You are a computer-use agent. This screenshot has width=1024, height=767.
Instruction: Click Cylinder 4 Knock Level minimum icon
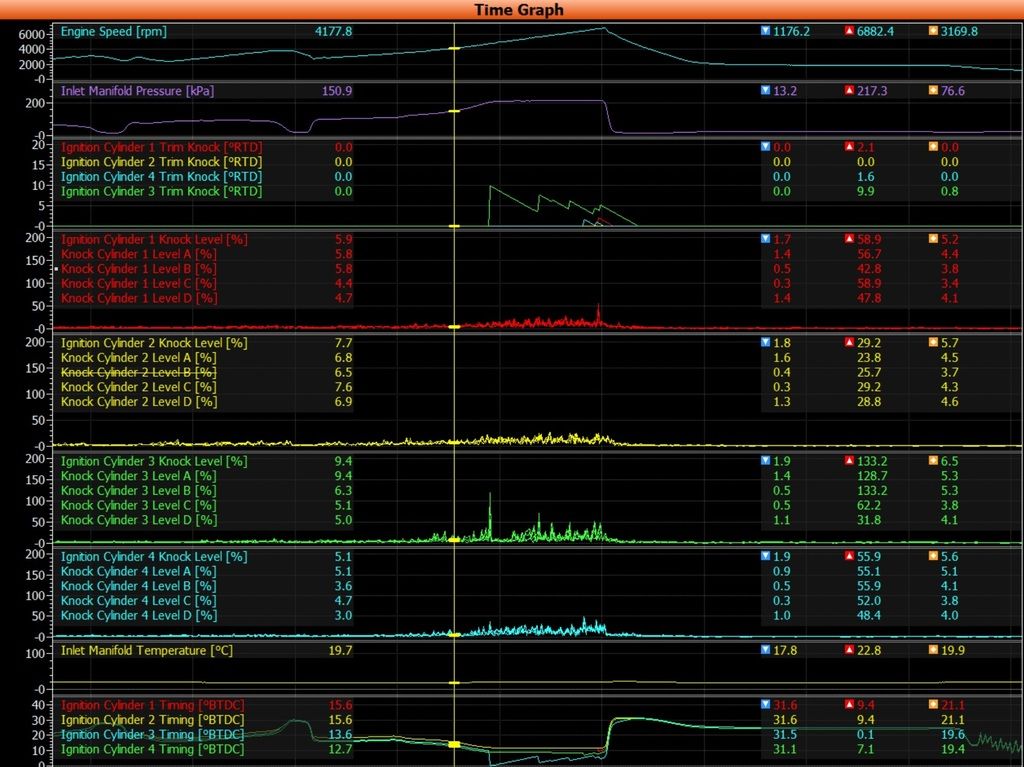(766, 556)
